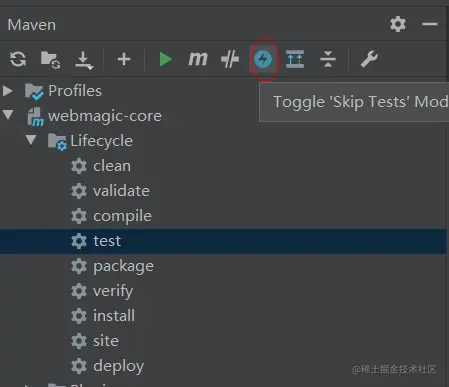Expand the Profiles node arrow
449x387 pixels.
tap(8, 91)
